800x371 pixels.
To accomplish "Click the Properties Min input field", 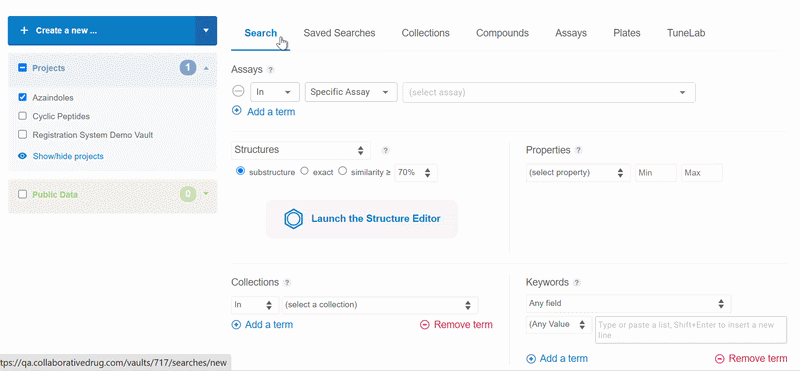I will tap(656, 173).
